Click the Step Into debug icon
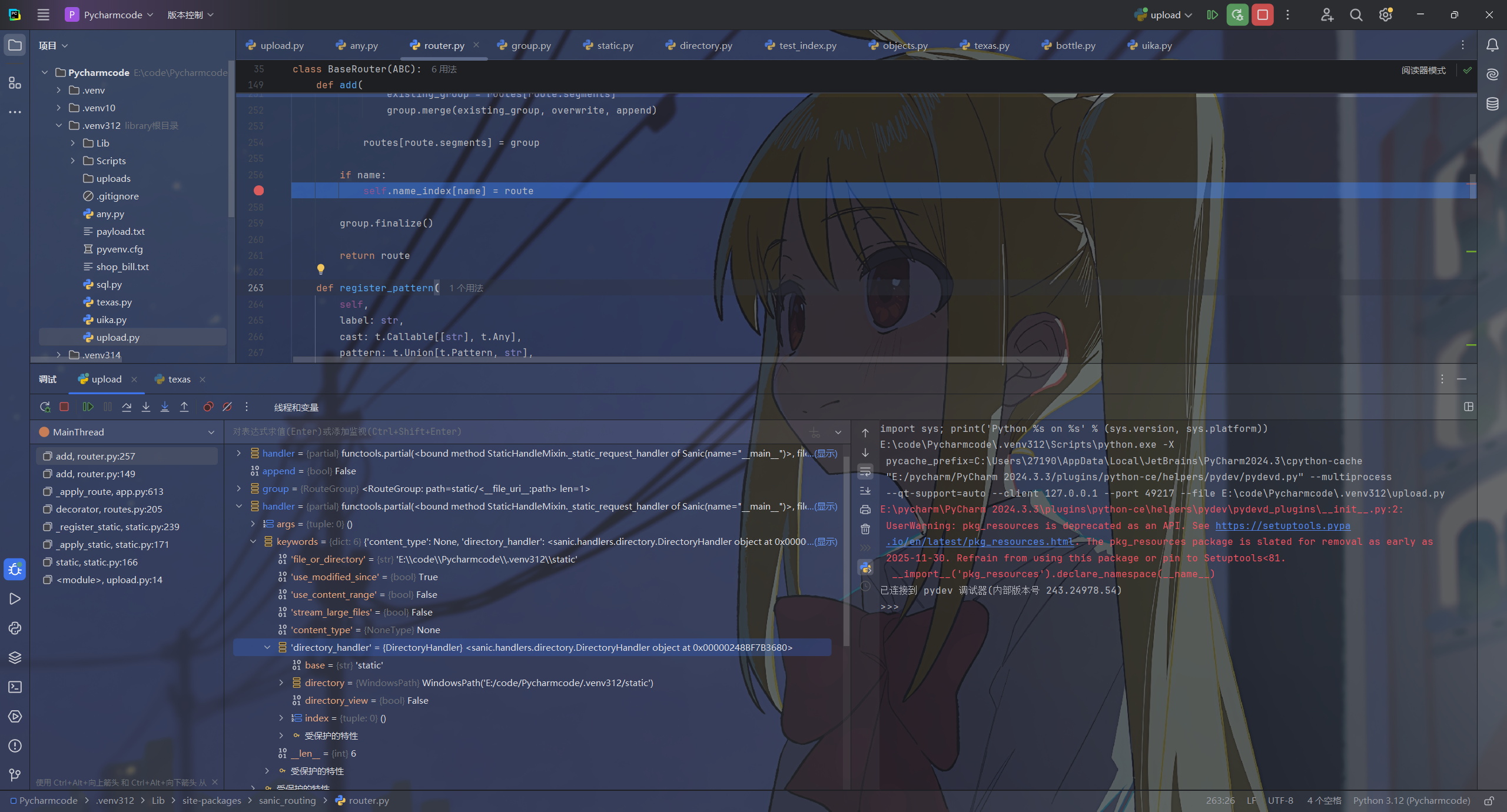The height and width of the screenshot is (812, 1507). pyautogui.click(x=146, y=407)
